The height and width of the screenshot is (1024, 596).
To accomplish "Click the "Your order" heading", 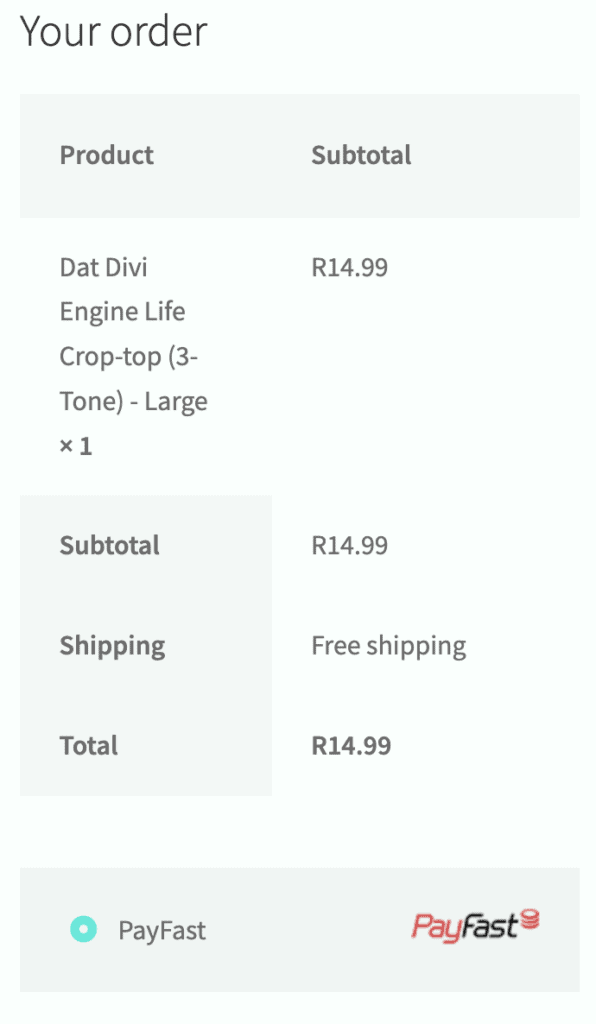I will (114, 31).
